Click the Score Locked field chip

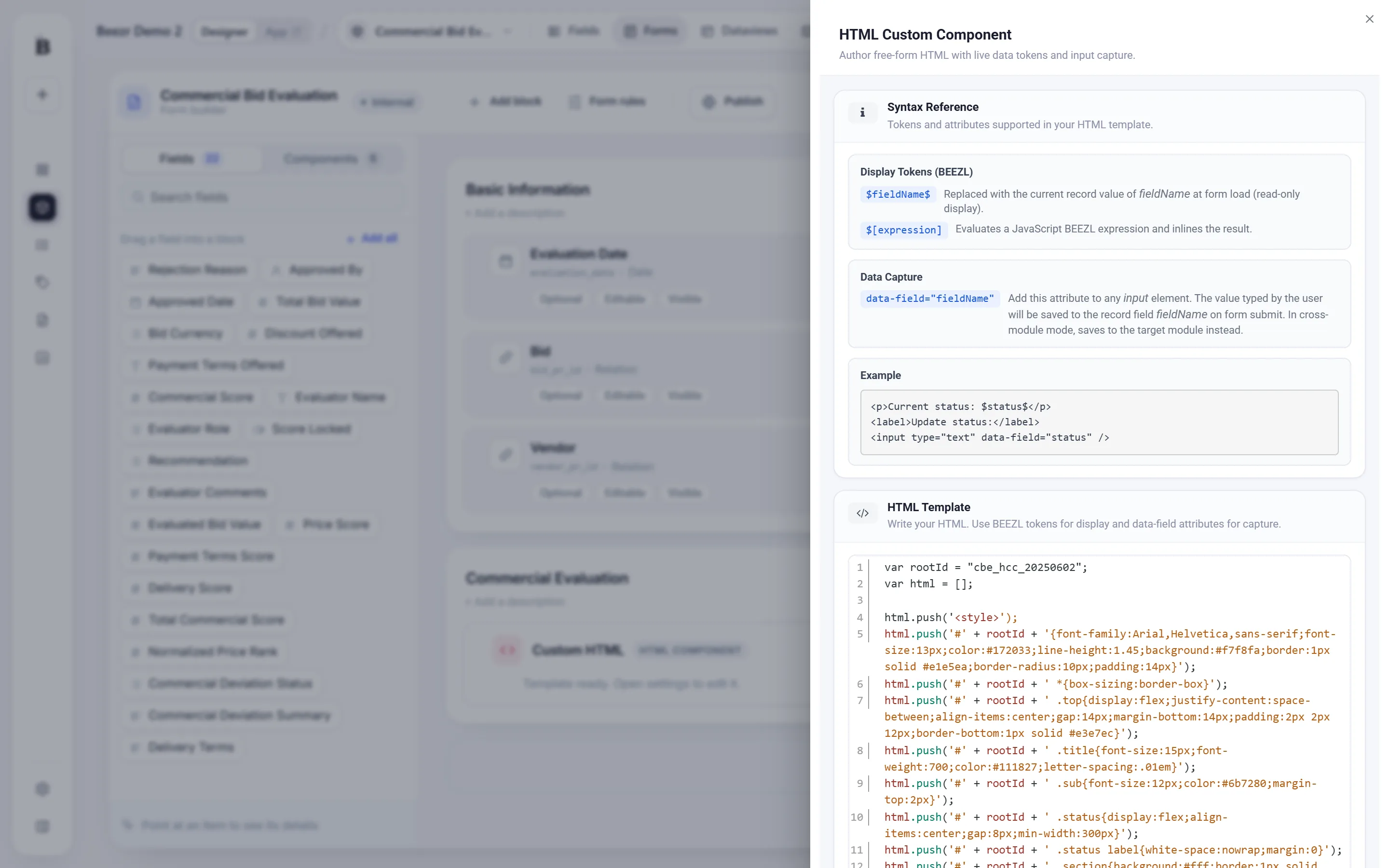pyautogui.click(x=303, y=429)
